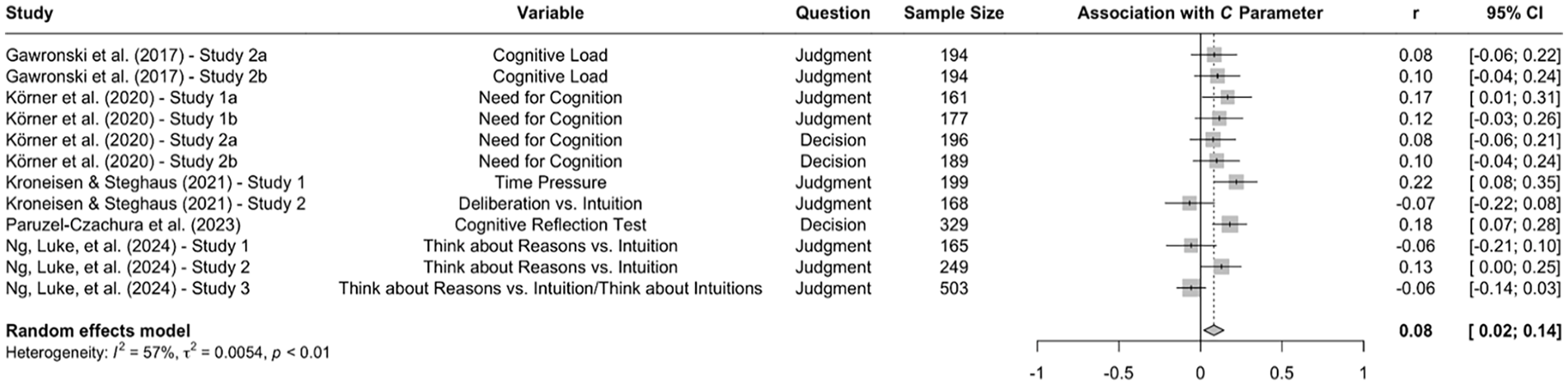Click the Deliberation vs. Intuition variable
The height and width of the screenshot is (385, 1568).
550,204
